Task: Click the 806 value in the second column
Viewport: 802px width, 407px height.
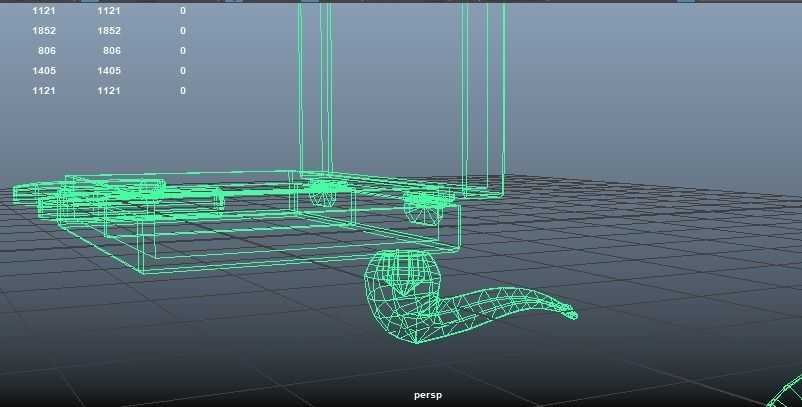Action: pos(112,51)
